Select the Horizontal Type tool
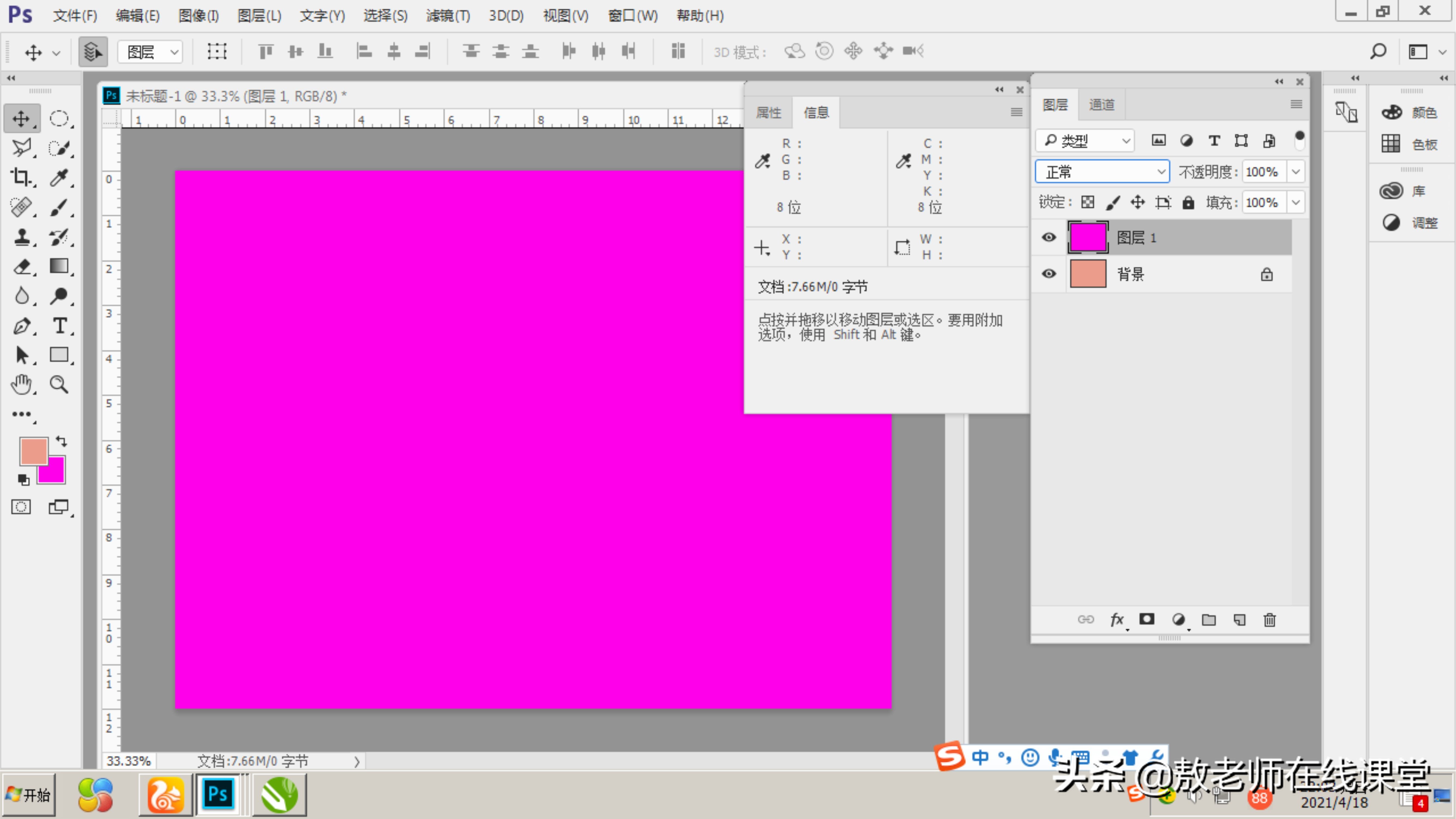Viewport: 1456px width, 819px height. (59, 326)
